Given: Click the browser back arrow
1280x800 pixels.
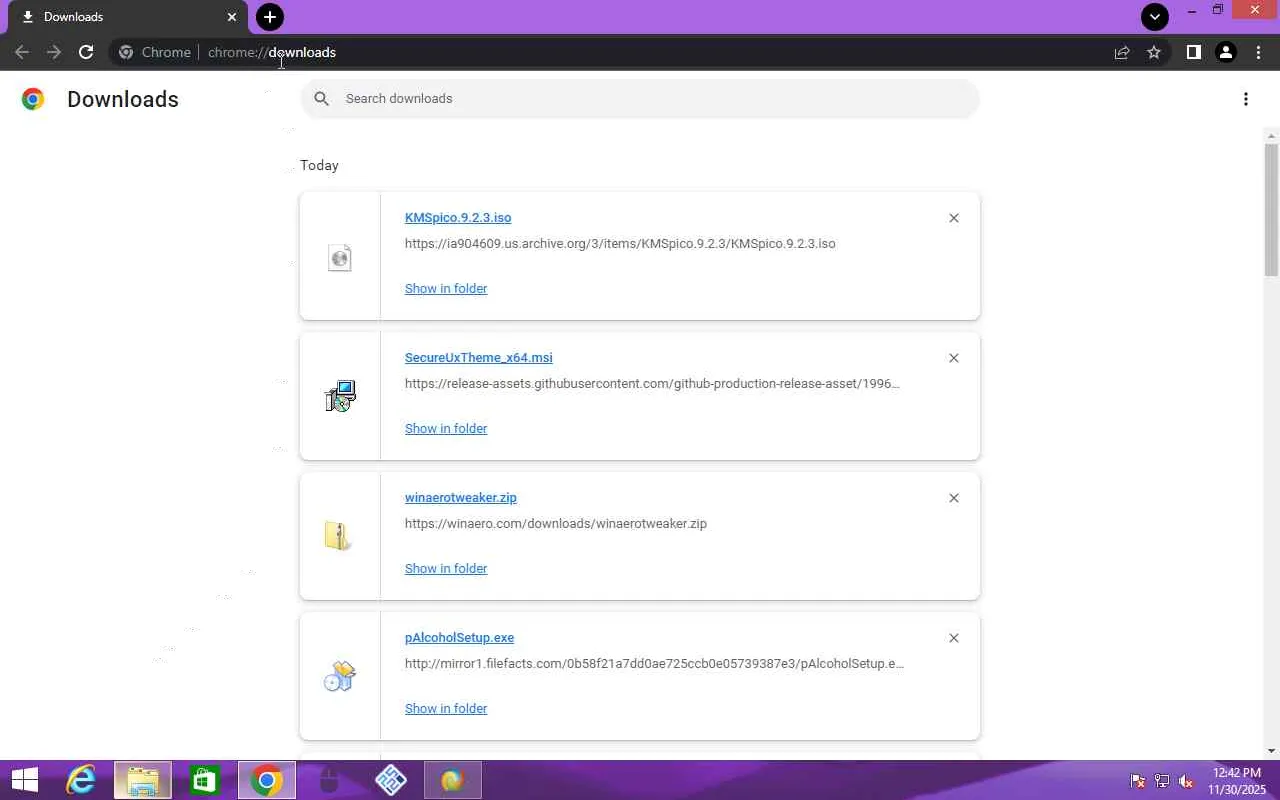Looking at the screenshot, I should tap(22, 52).
